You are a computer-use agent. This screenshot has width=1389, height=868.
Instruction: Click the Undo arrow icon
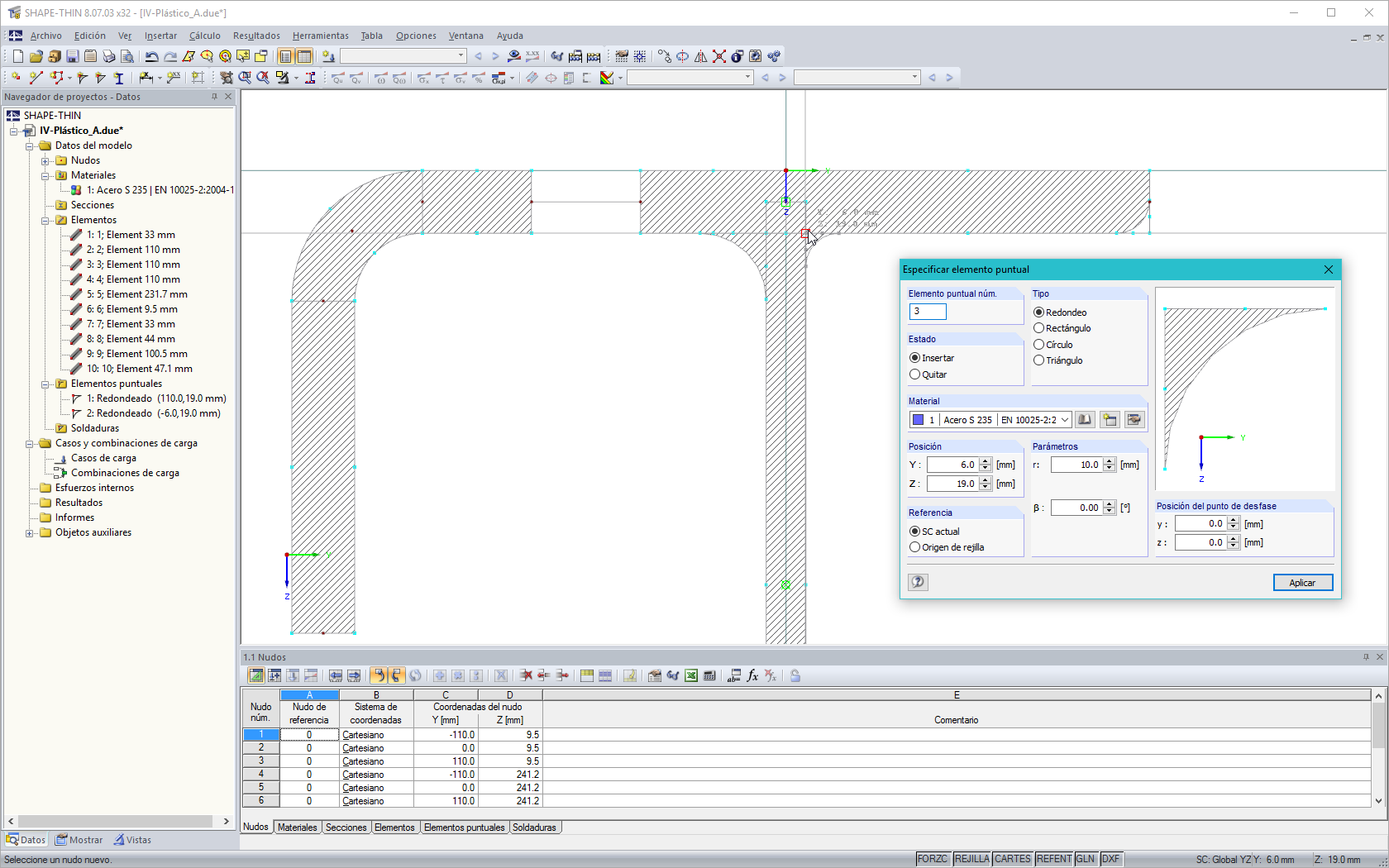(151, 56)
